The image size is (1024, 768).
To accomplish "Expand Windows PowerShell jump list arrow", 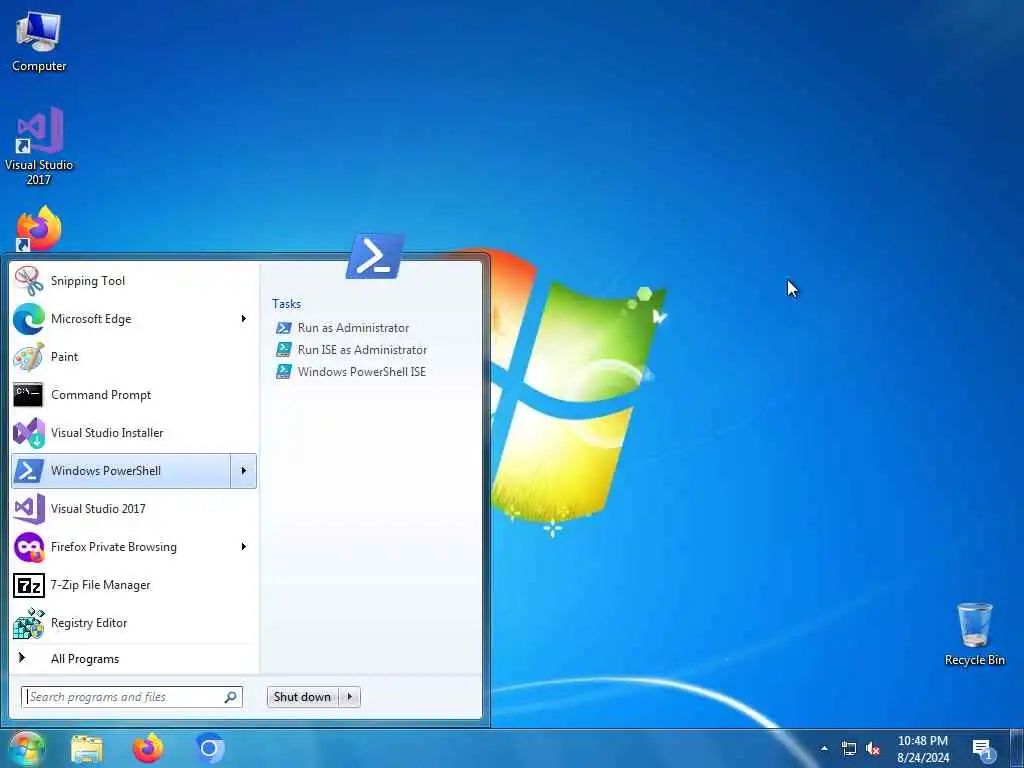I will (x=244, y=470).
